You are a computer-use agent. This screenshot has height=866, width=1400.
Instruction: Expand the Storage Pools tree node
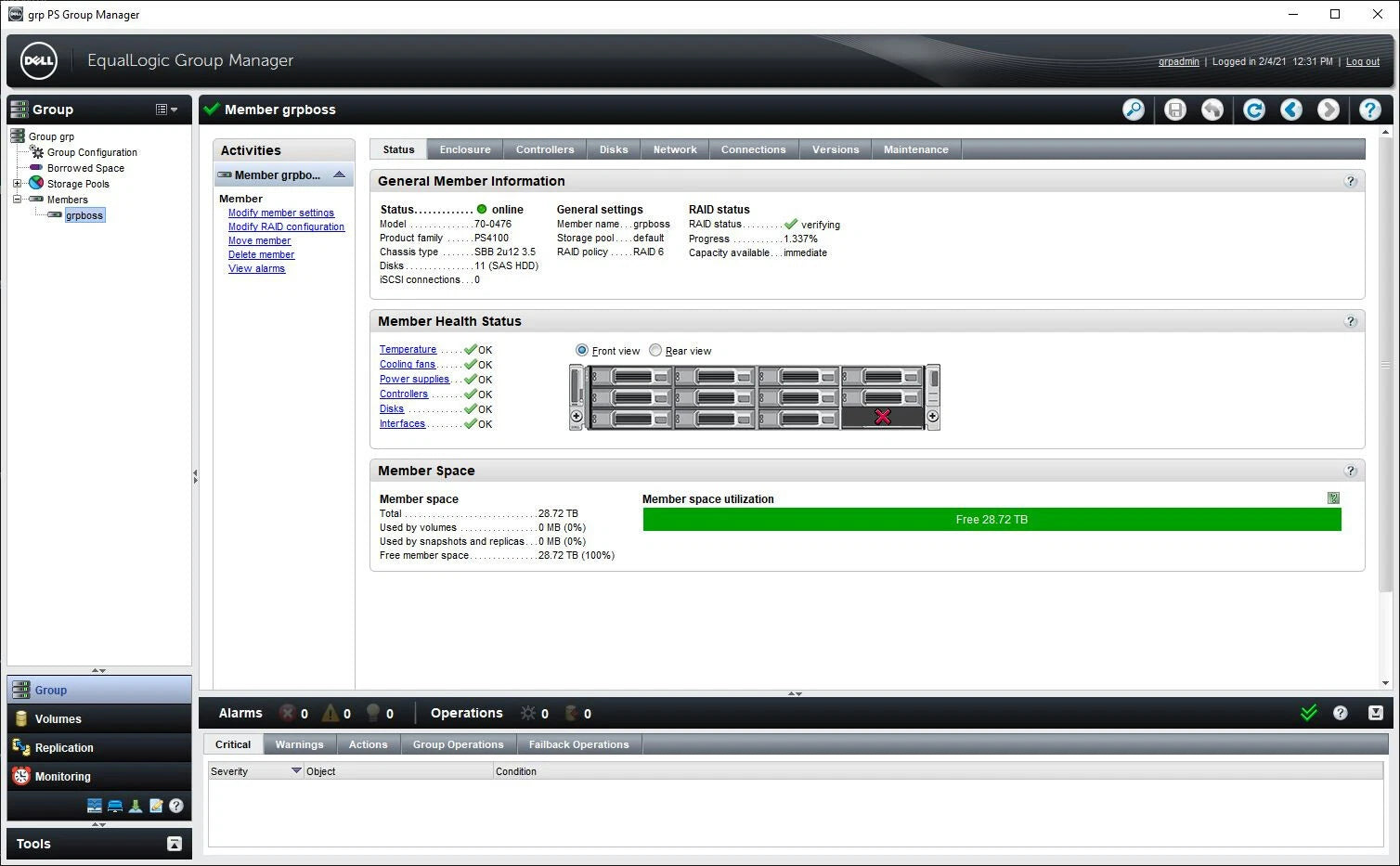(x=17, y=183)
